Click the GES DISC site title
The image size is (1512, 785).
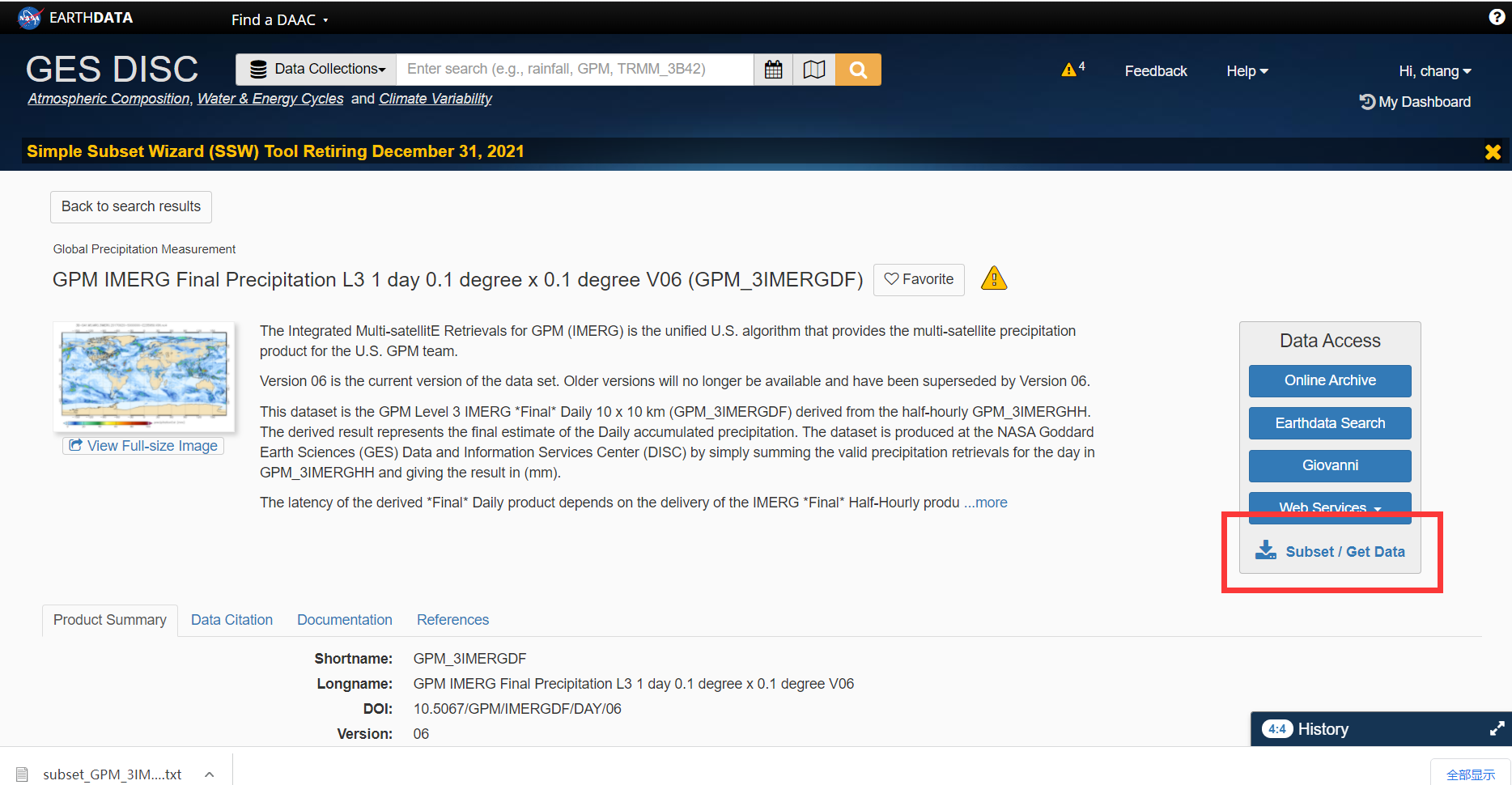(x=112, y=69)
